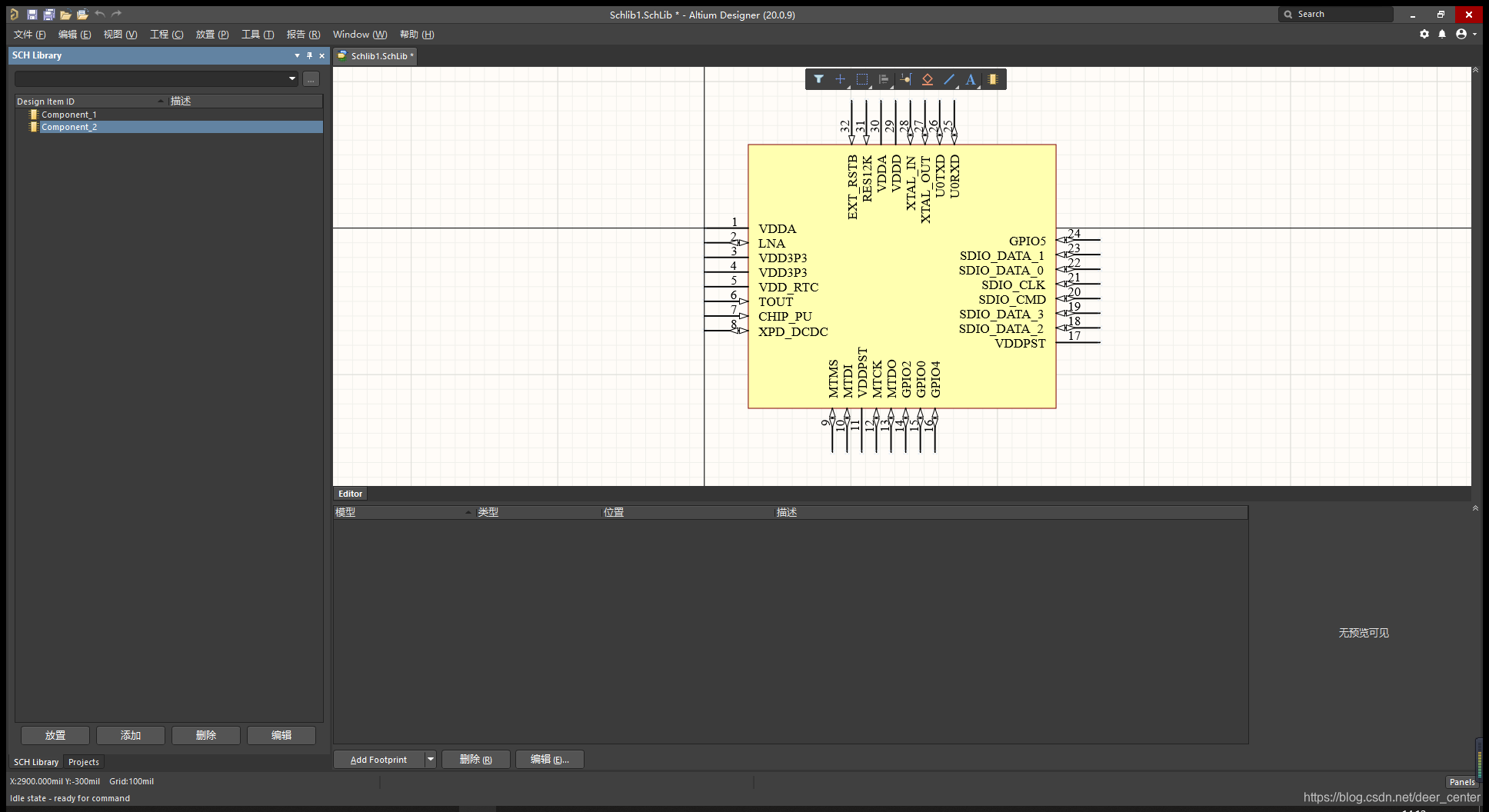Collapse the model preview pane chevron
The width and height of the screenshot is (1489, 812).
(1475, 508)
